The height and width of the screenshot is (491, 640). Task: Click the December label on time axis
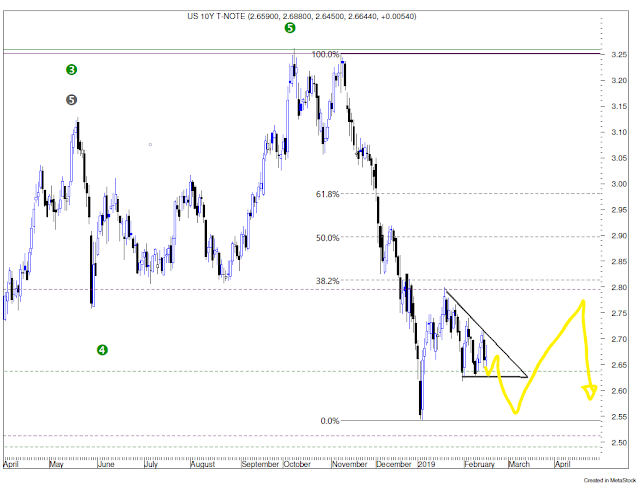coord(394,464)
